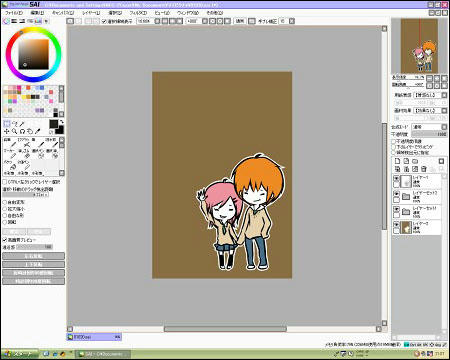450x360 pixels.
Task: Open フィルタ menu
Action: click(138, 13)
